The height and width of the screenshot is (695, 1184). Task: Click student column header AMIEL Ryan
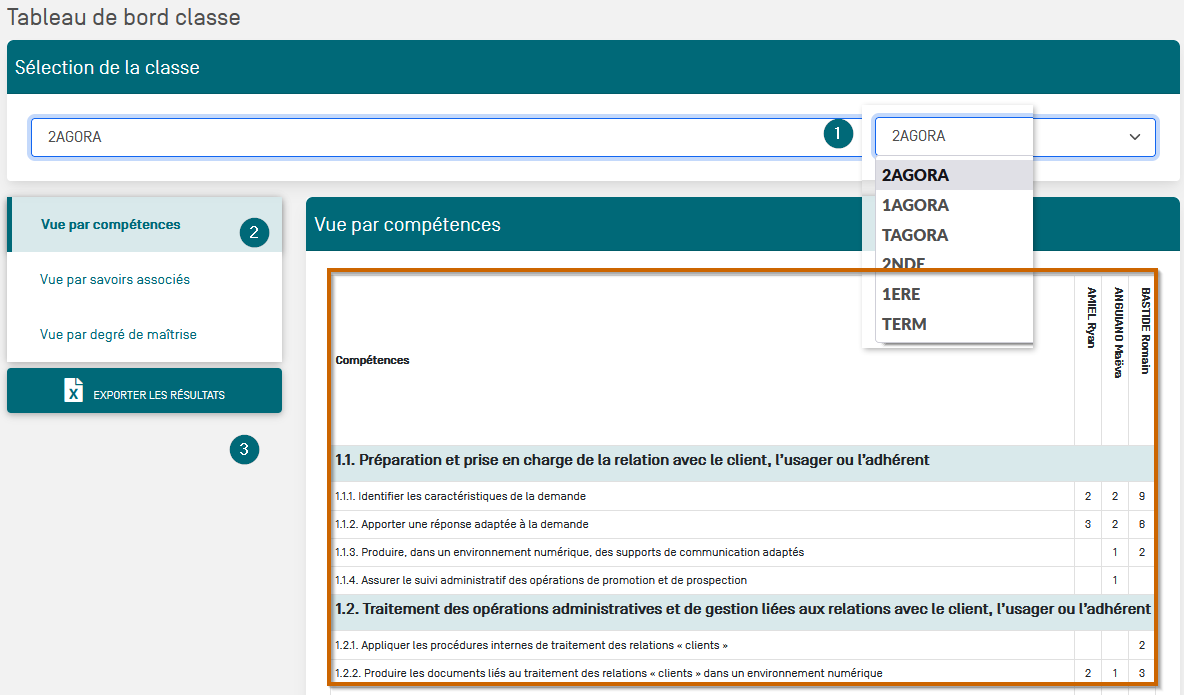coord(1090,318)
